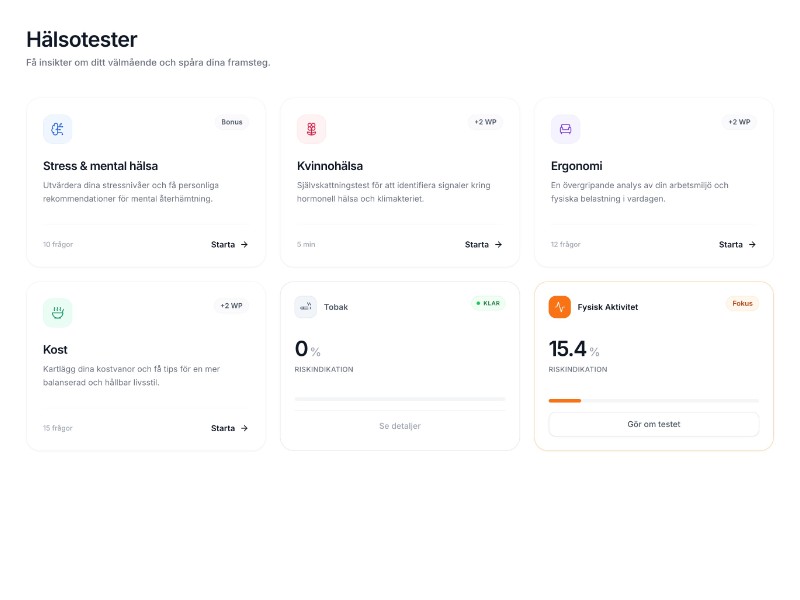Click the +2 WP badge on Ergonomi

(x=739, y=122)
